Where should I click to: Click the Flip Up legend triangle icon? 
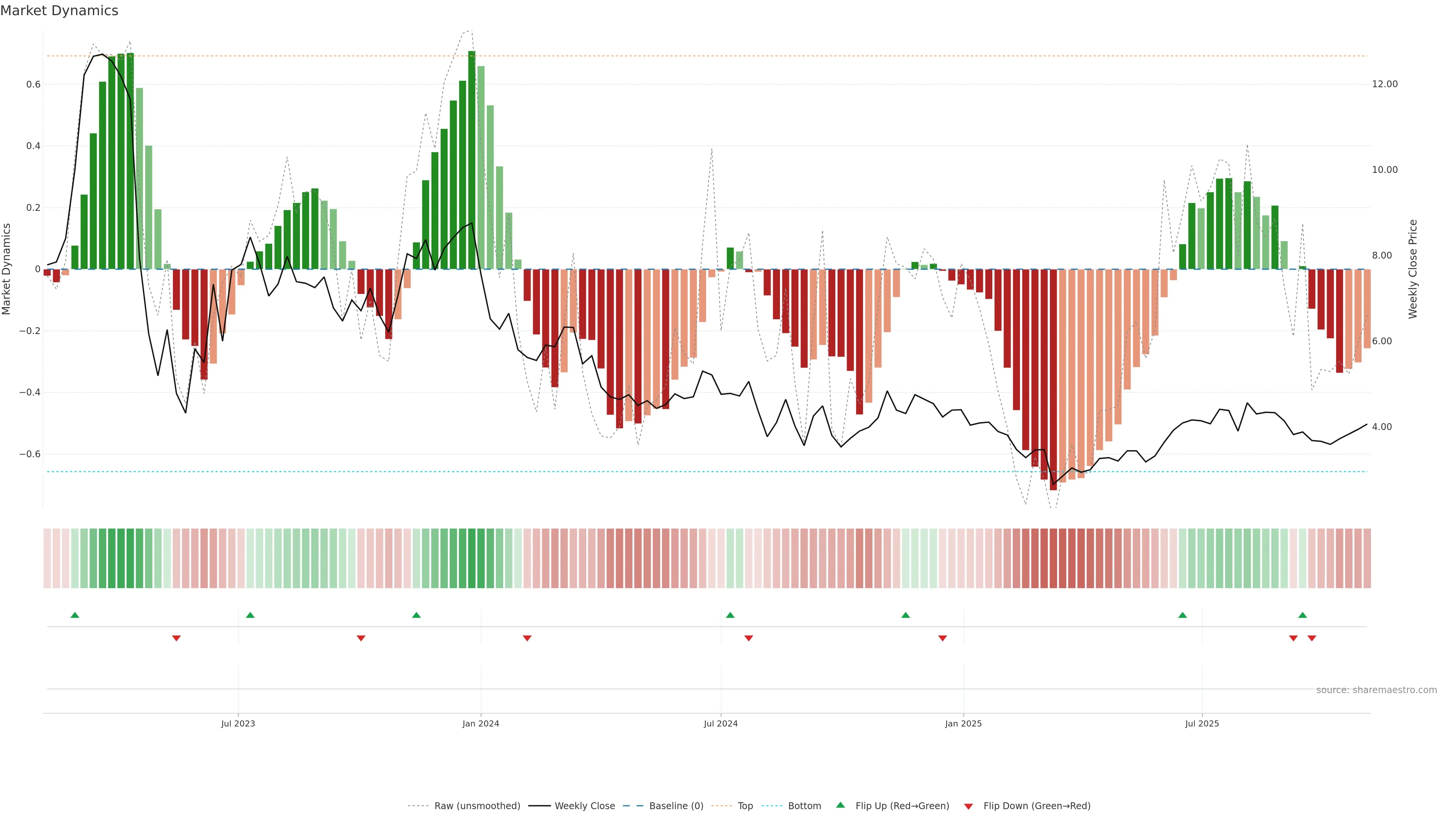(840, 805)
